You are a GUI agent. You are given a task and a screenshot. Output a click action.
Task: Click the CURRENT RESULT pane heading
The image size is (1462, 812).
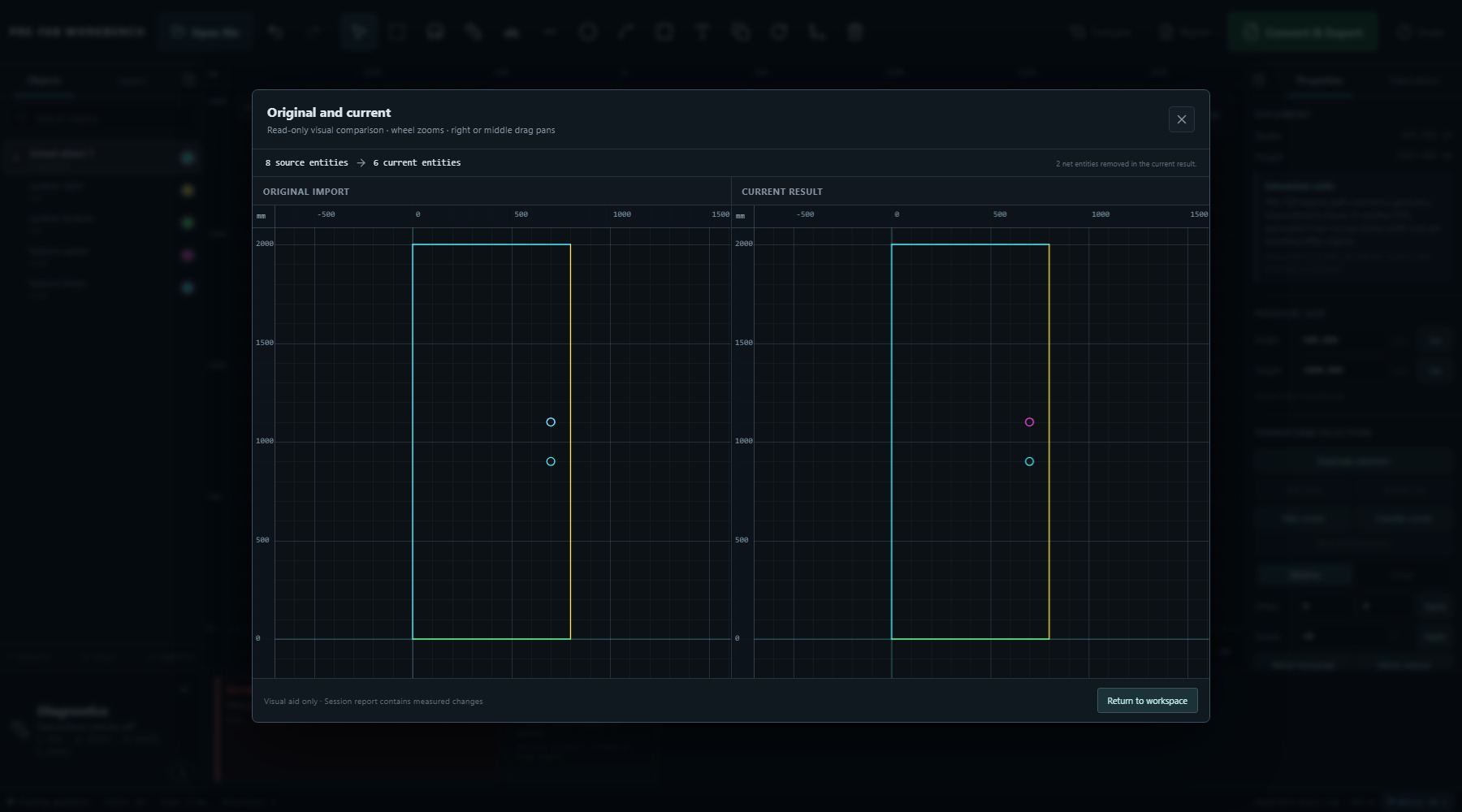(x=782, y=192)
